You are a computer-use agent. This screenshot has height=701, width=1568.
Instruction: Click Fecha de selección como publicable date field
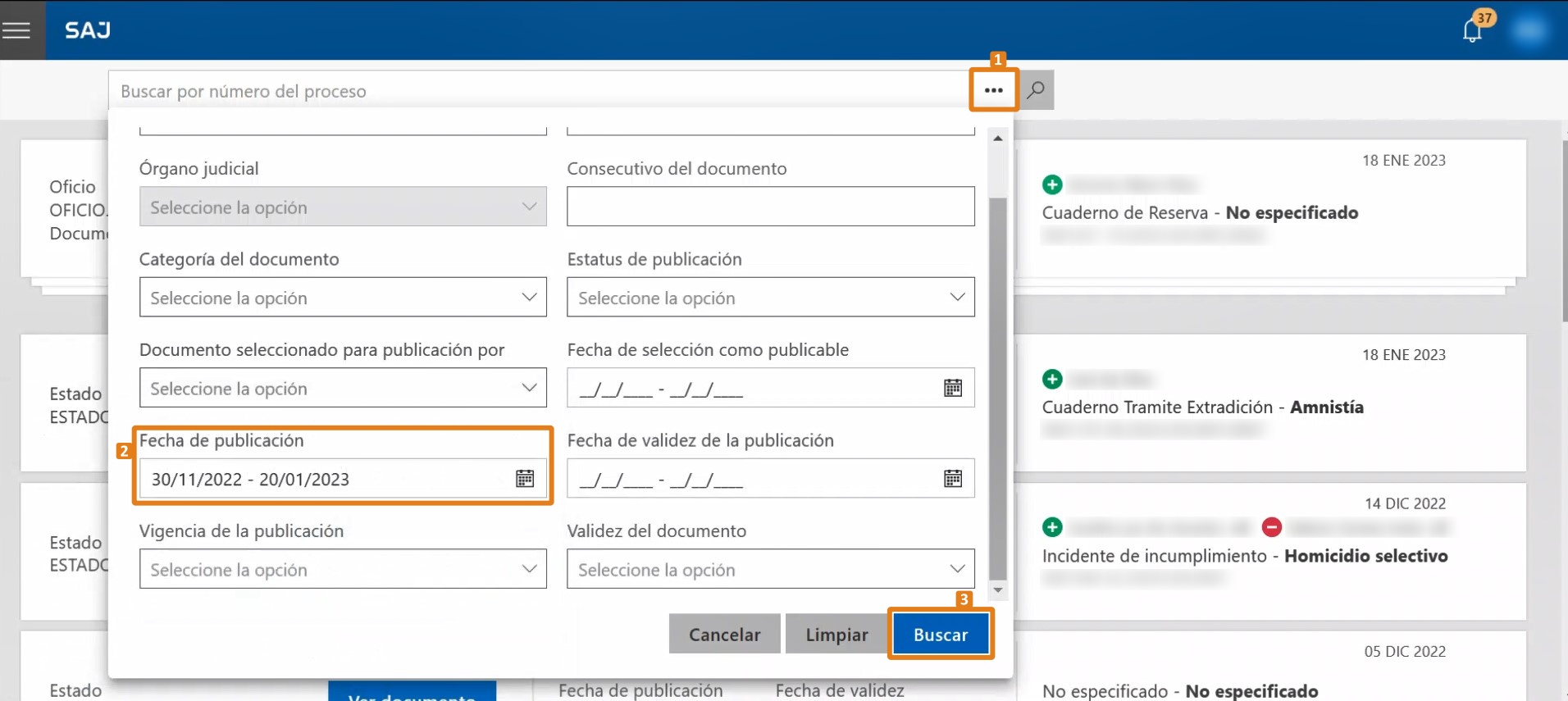click(x=771, y=388)
